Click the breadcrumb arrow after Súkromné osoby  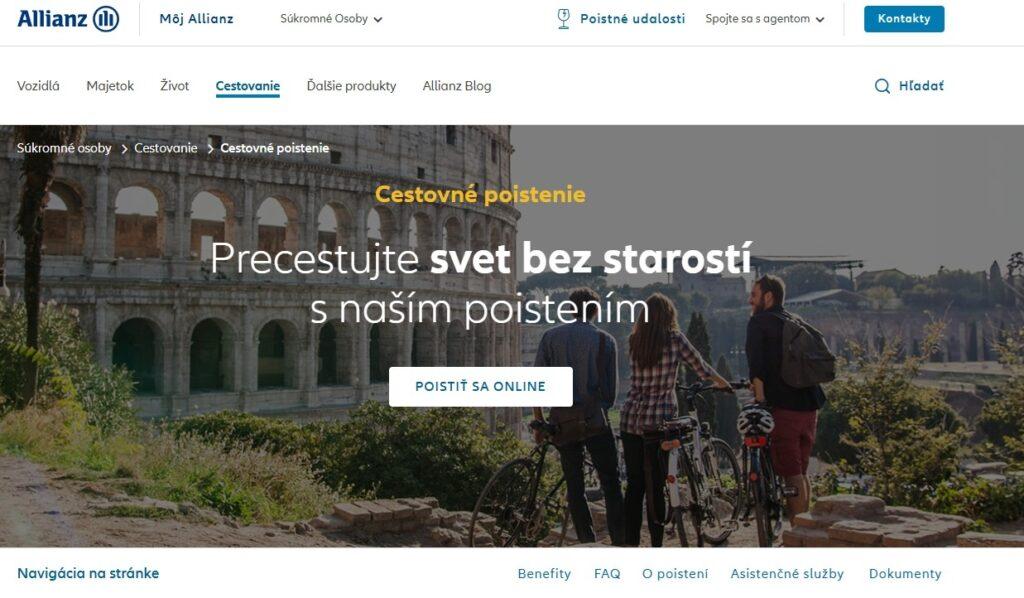123,149
